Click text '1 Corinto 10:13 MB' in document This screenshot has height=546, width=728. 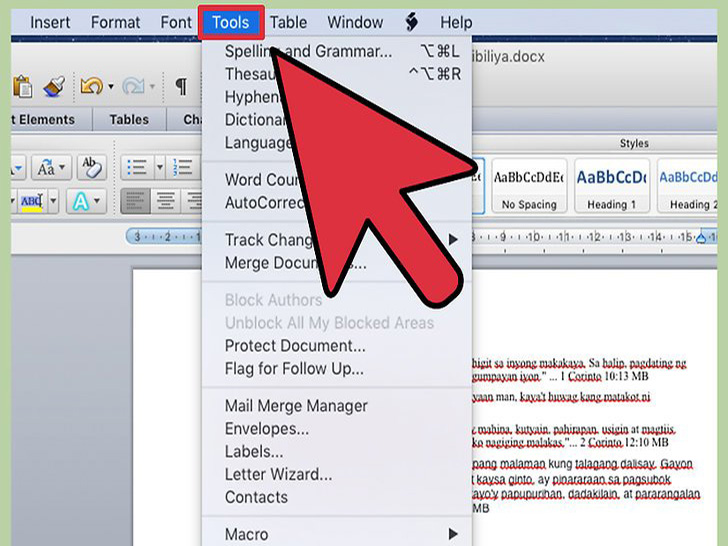604,376
